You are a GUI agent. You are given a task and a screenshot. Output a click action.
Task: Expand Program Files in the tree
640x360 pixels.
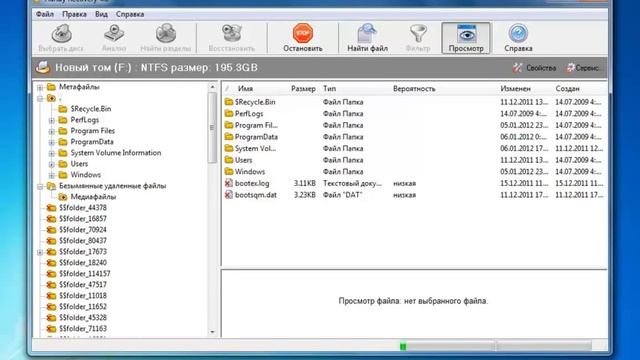(x=51, y=131)
